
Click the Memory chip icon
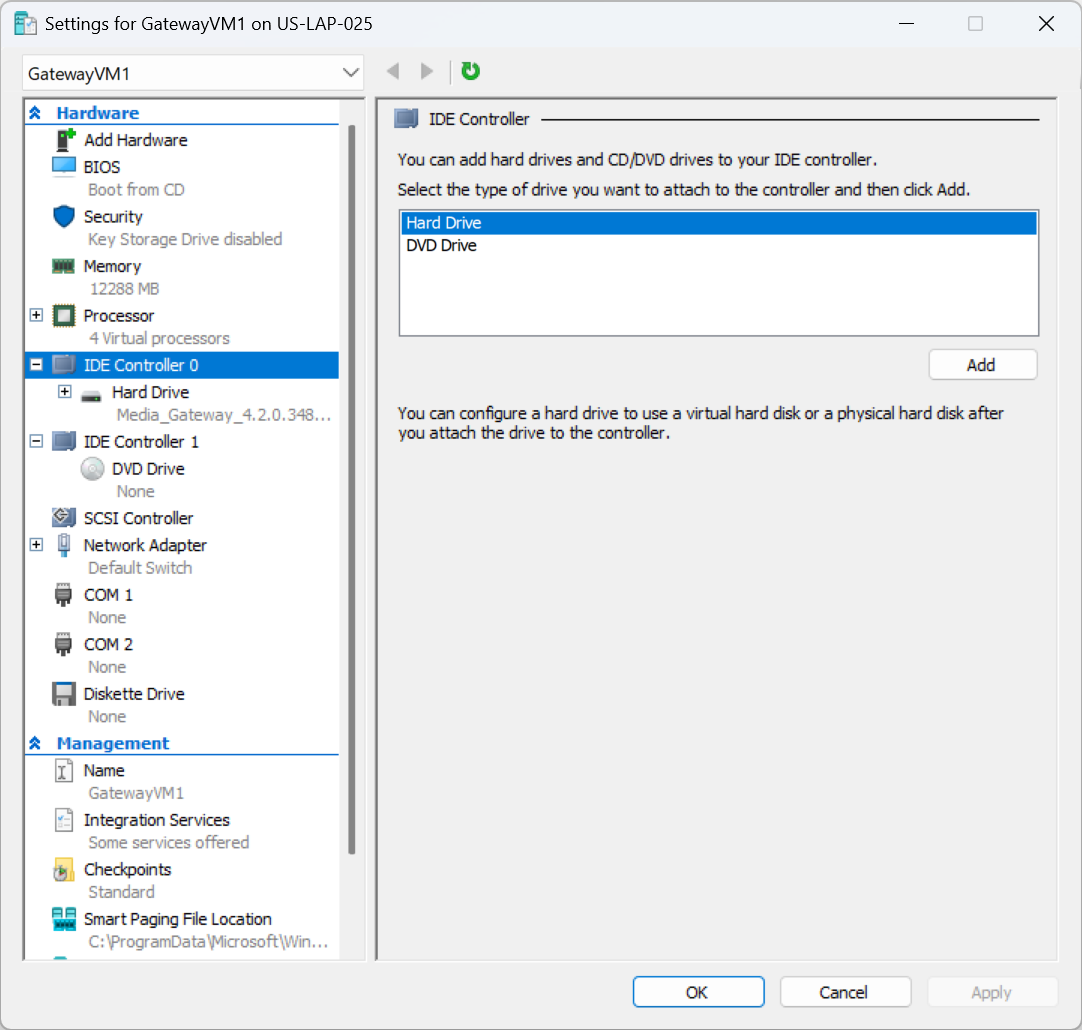coord(63,266)
